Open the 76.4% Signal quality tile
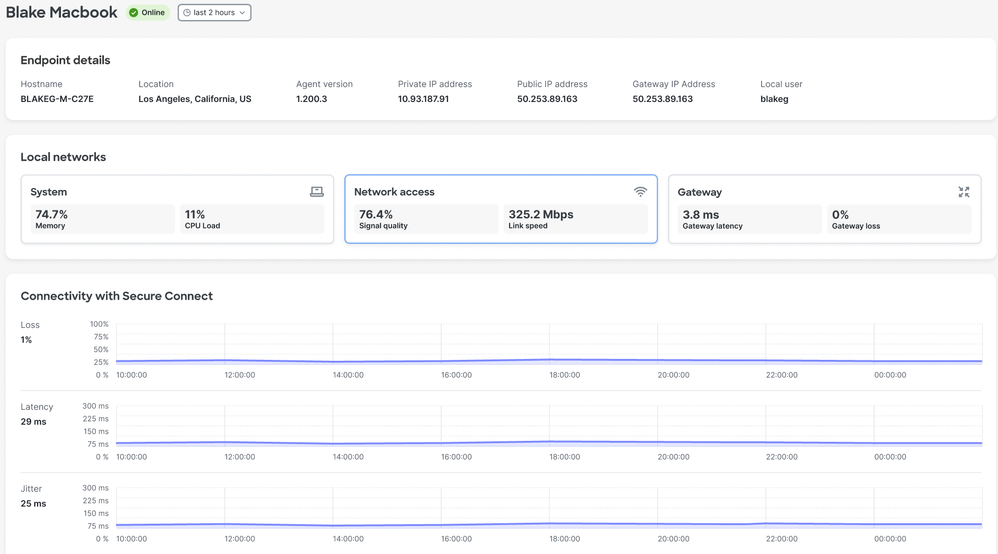The image size is (998, 554). point(425,219)
